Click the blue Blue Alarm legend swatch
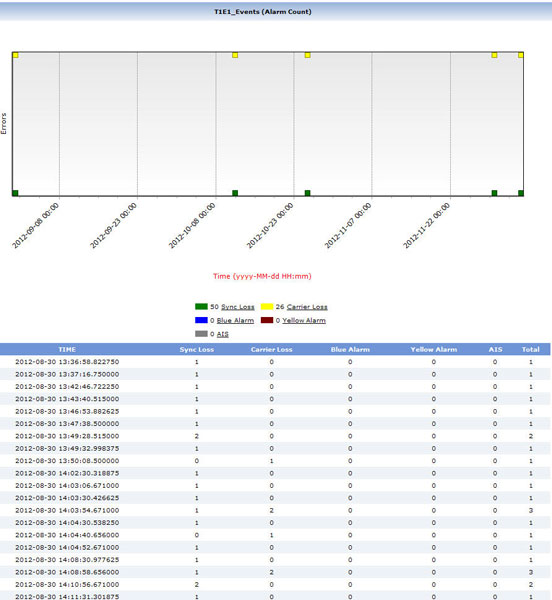Screen dimensions: 552x600 click(201, 320)
